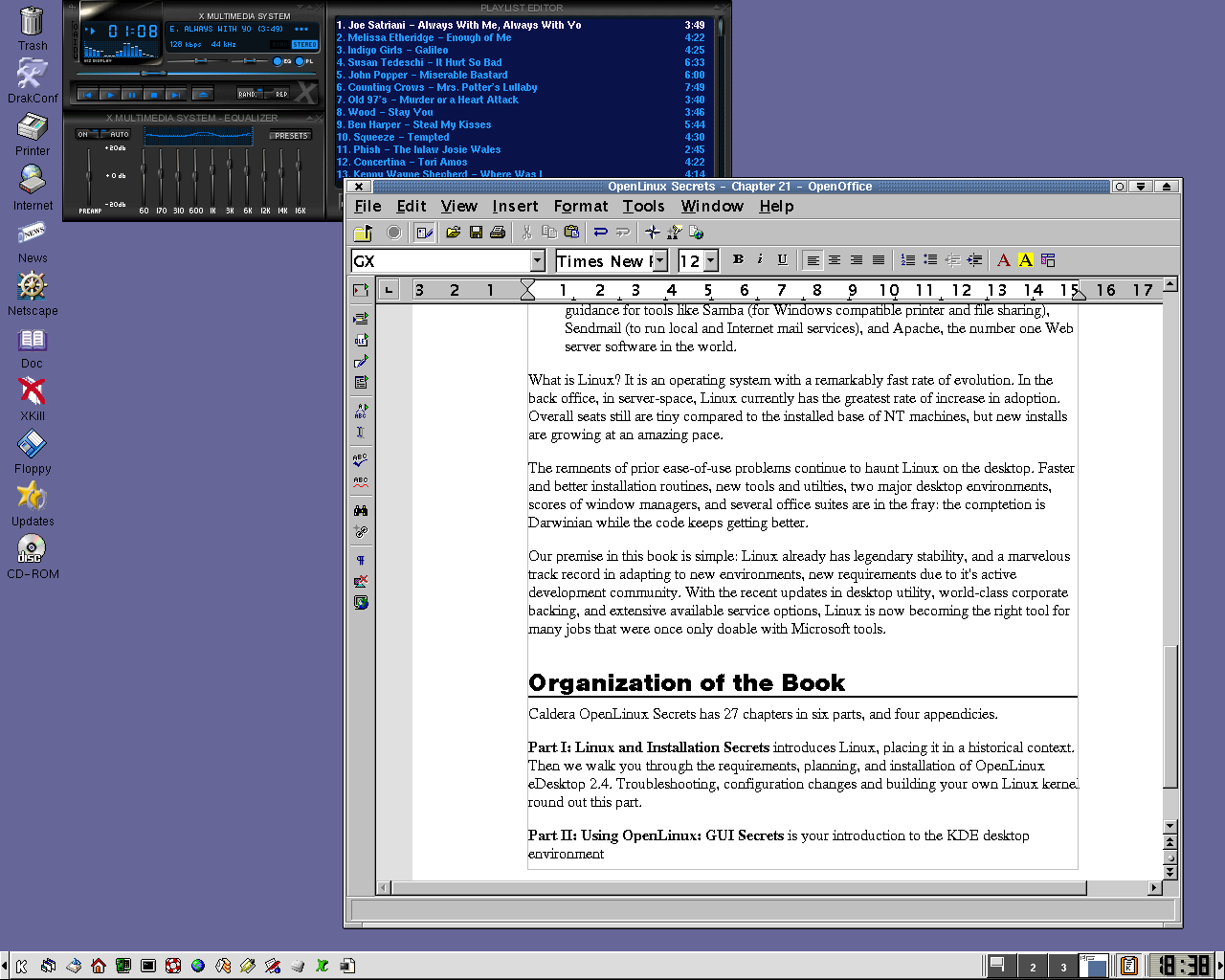The width and height of the screenshot is (1225, 980).
Task: Expand the font size dropdown
Action: point(711,260)
